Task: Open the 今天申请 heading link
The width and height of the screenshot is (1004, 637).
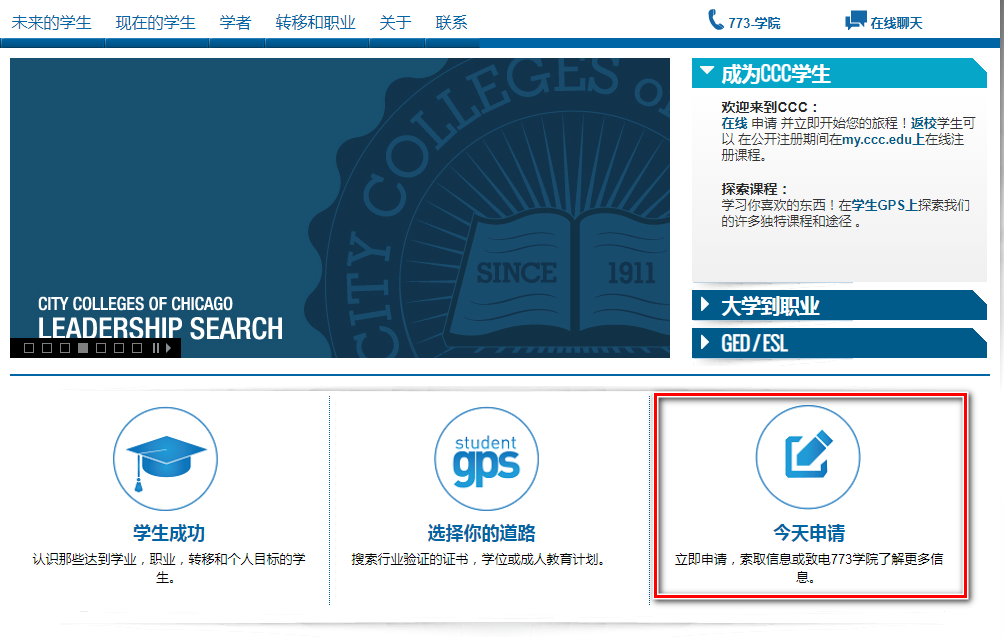Action: pyautogui.click(x=809, y=533)
